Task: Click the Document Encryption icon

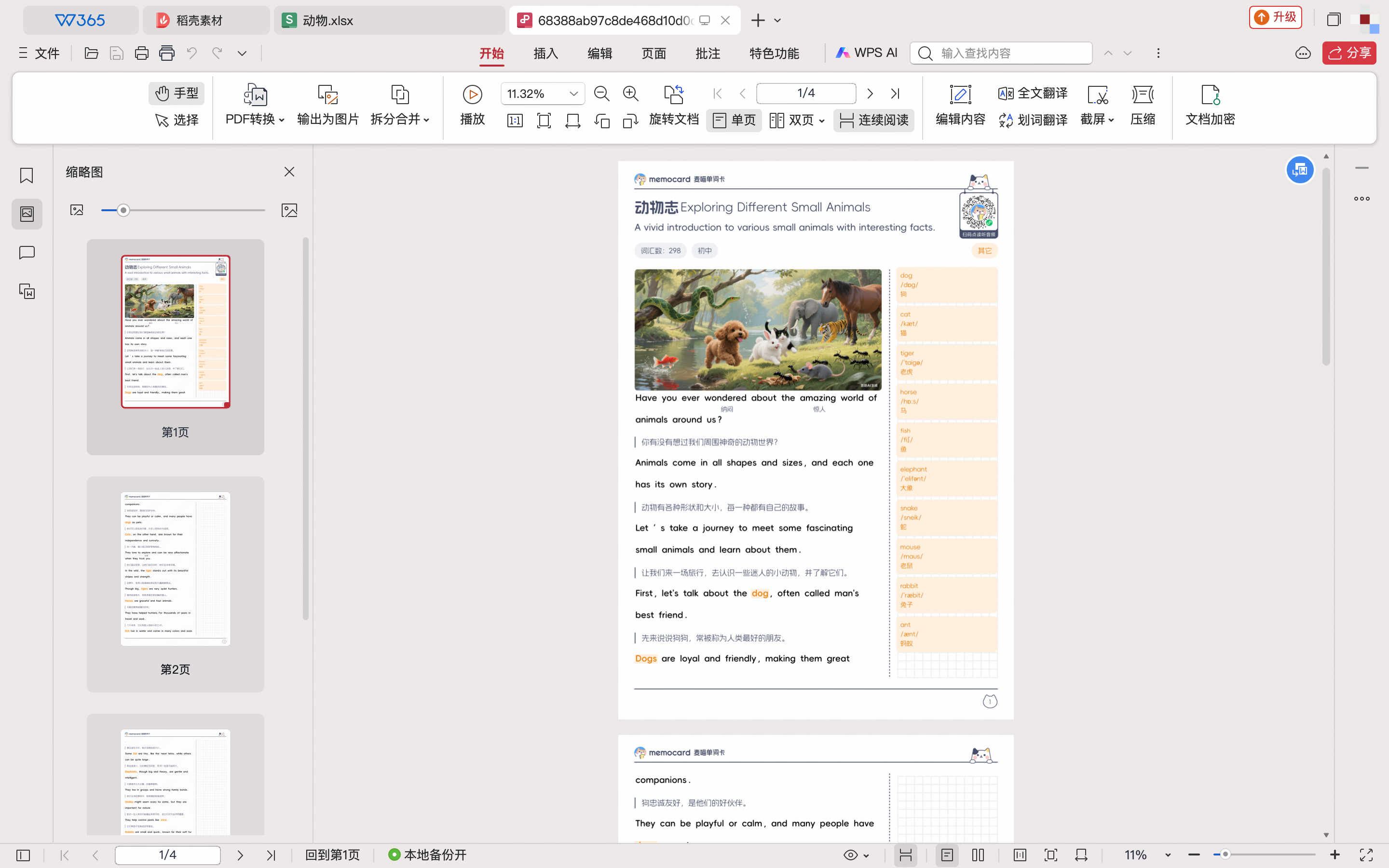Action: pos(1210,95)
